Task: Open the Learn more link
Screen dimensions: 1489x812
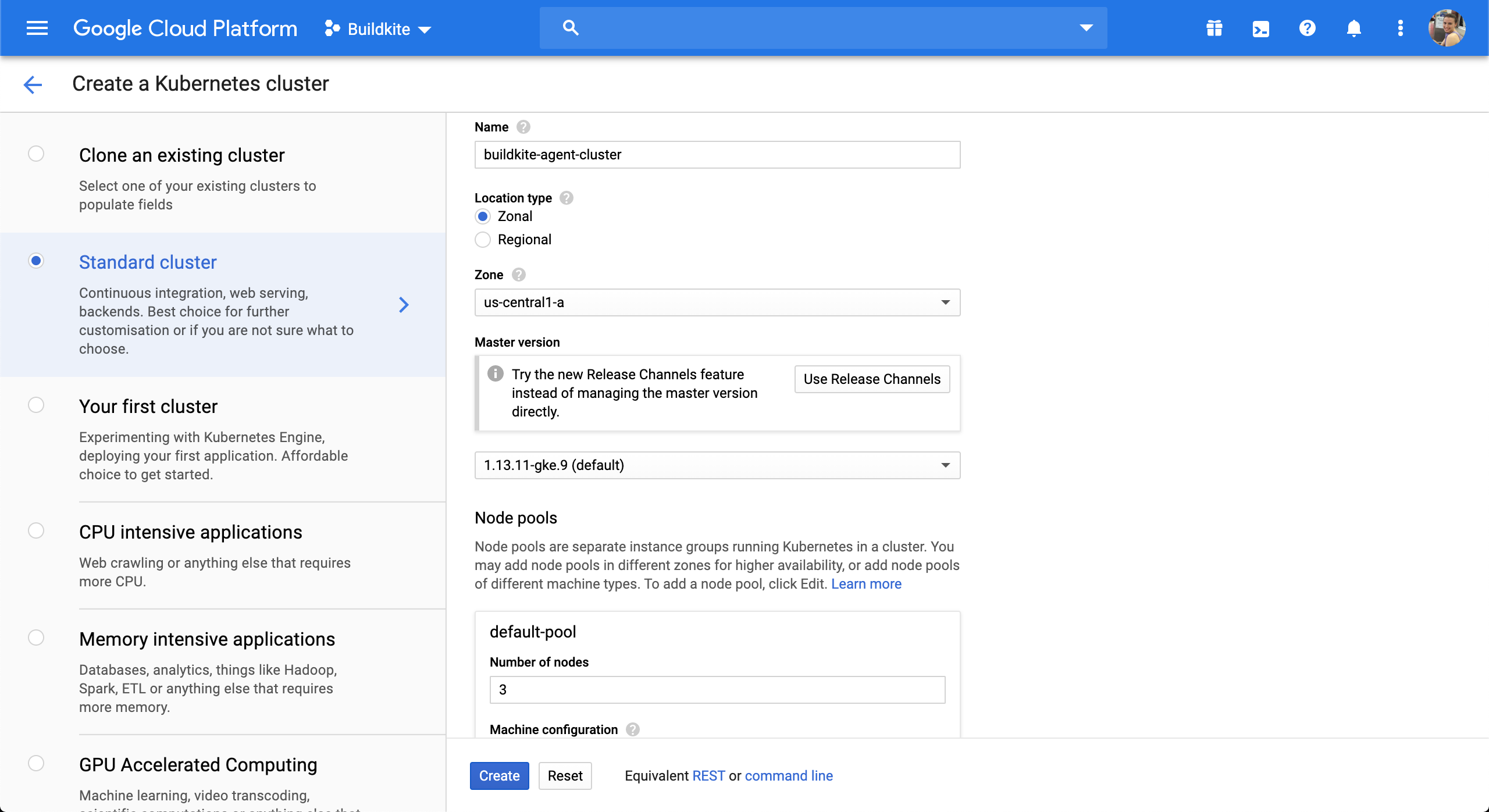Action: [x=866, y=584]
